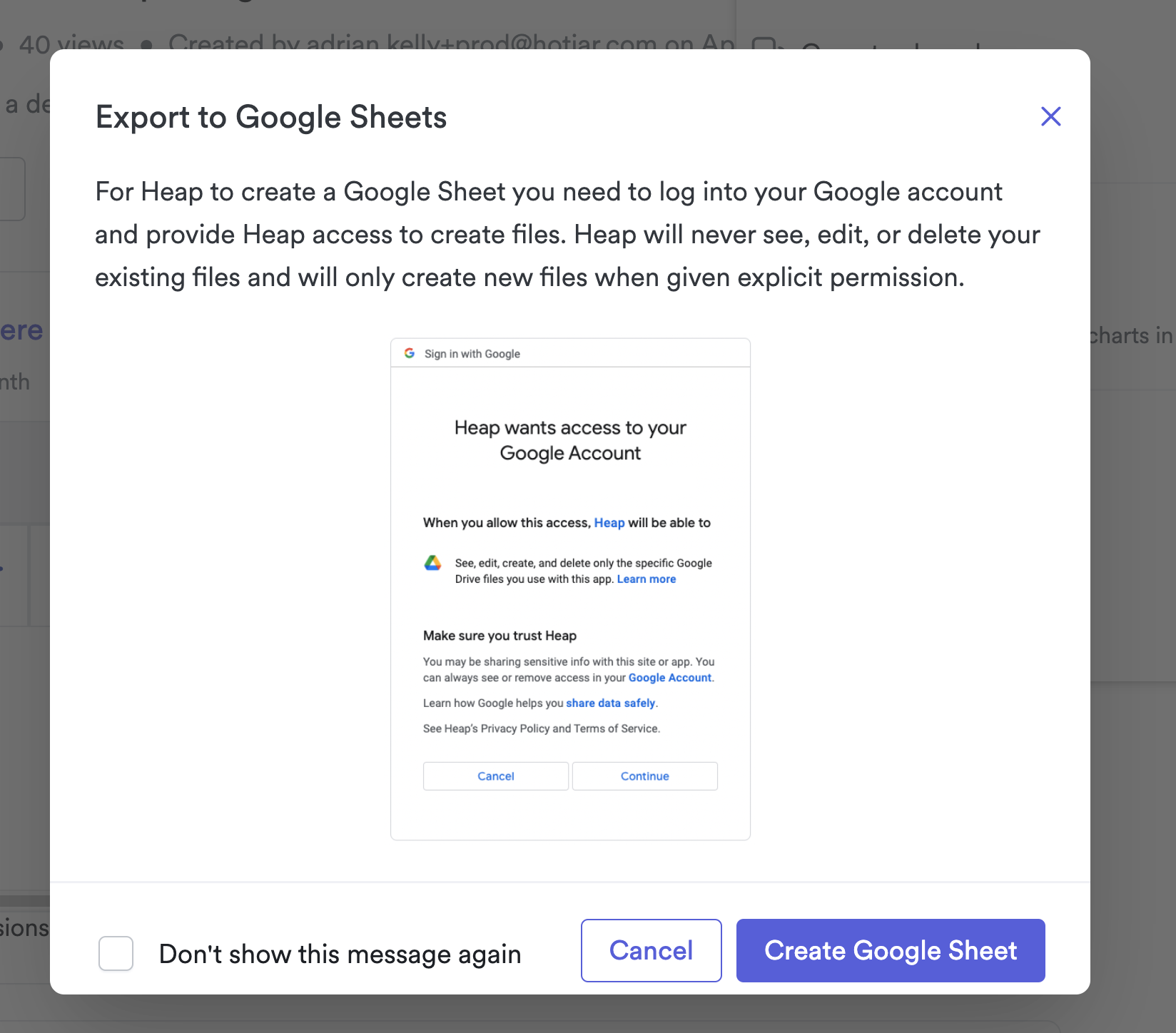Open the Learn more link about Drive access
1176x1033 pixels.
pyautogui.click(x=646, y=579)
